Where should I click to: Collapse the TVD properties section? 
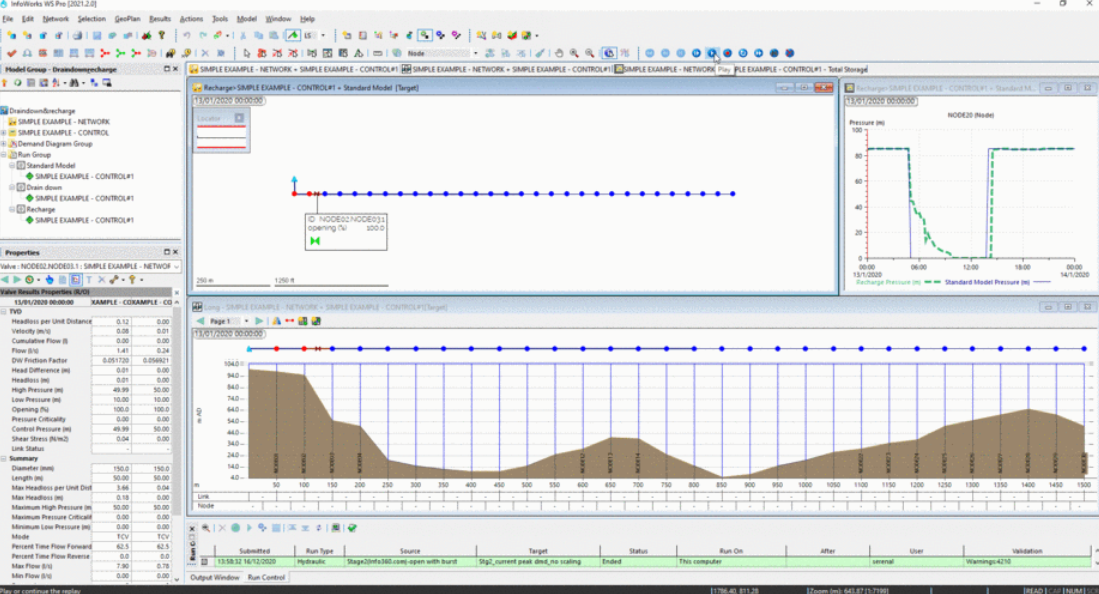pos(5,311)
